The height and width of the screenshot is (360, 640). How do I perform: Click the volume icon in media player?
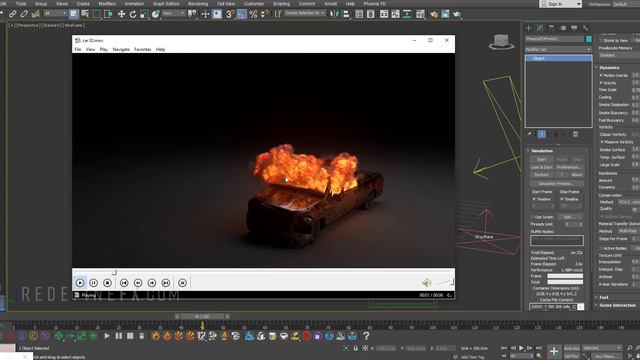pos(427,282)
